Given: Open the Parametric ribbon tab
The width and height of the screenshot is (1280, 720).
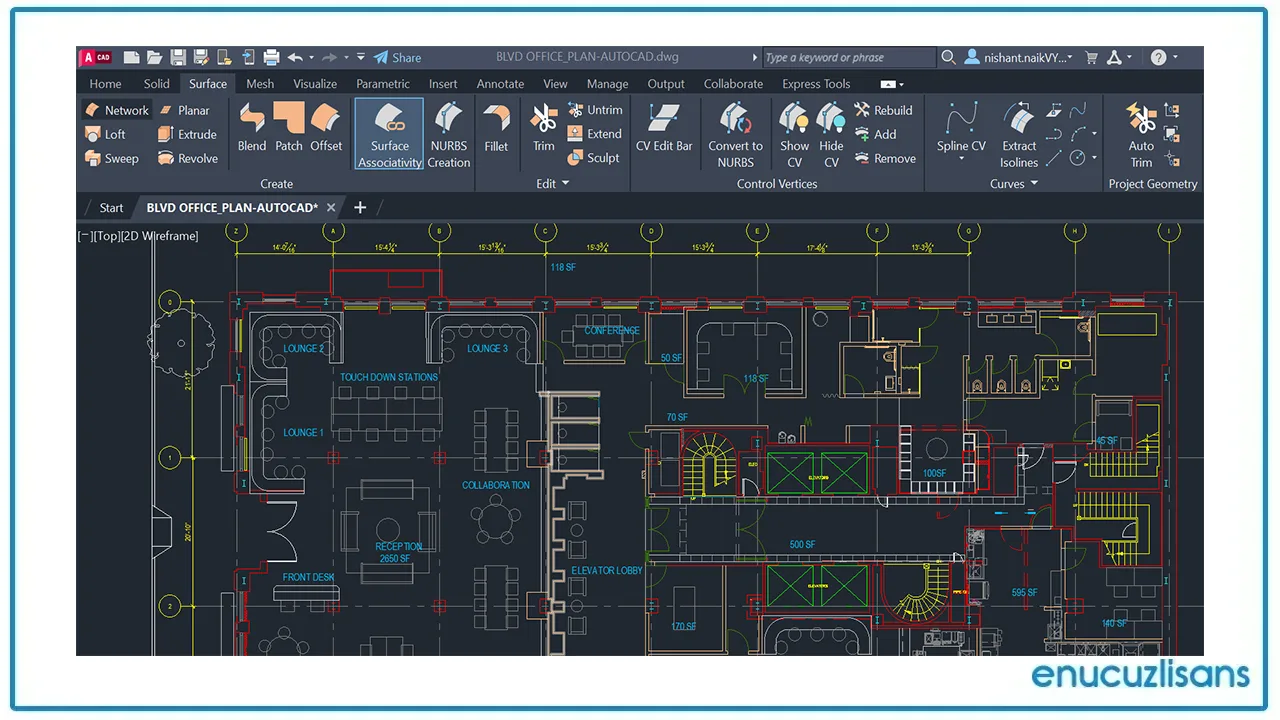Looking at the screenshot, I should (x=383, y=84).
